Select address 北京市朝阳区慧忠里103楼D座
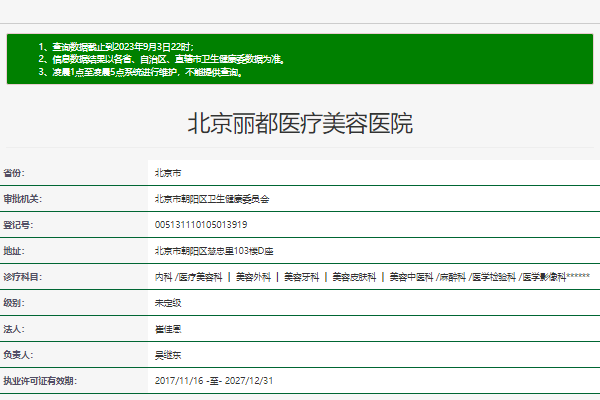This screenshot has width=600, height=400. click(x=214, y=251)
